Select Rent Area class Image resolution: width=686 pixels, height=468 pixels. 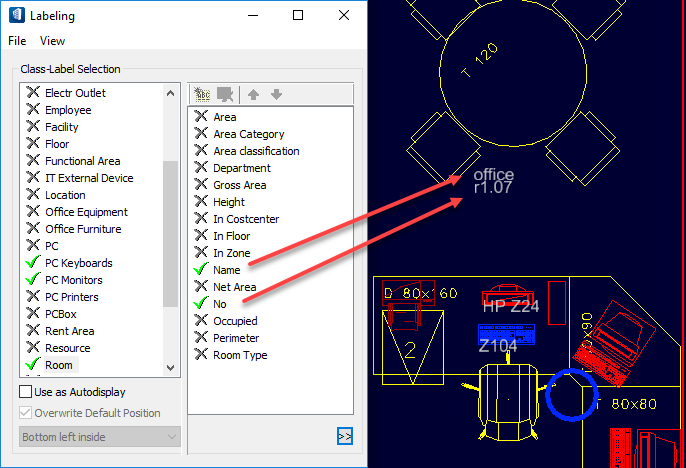click(70, 331)
